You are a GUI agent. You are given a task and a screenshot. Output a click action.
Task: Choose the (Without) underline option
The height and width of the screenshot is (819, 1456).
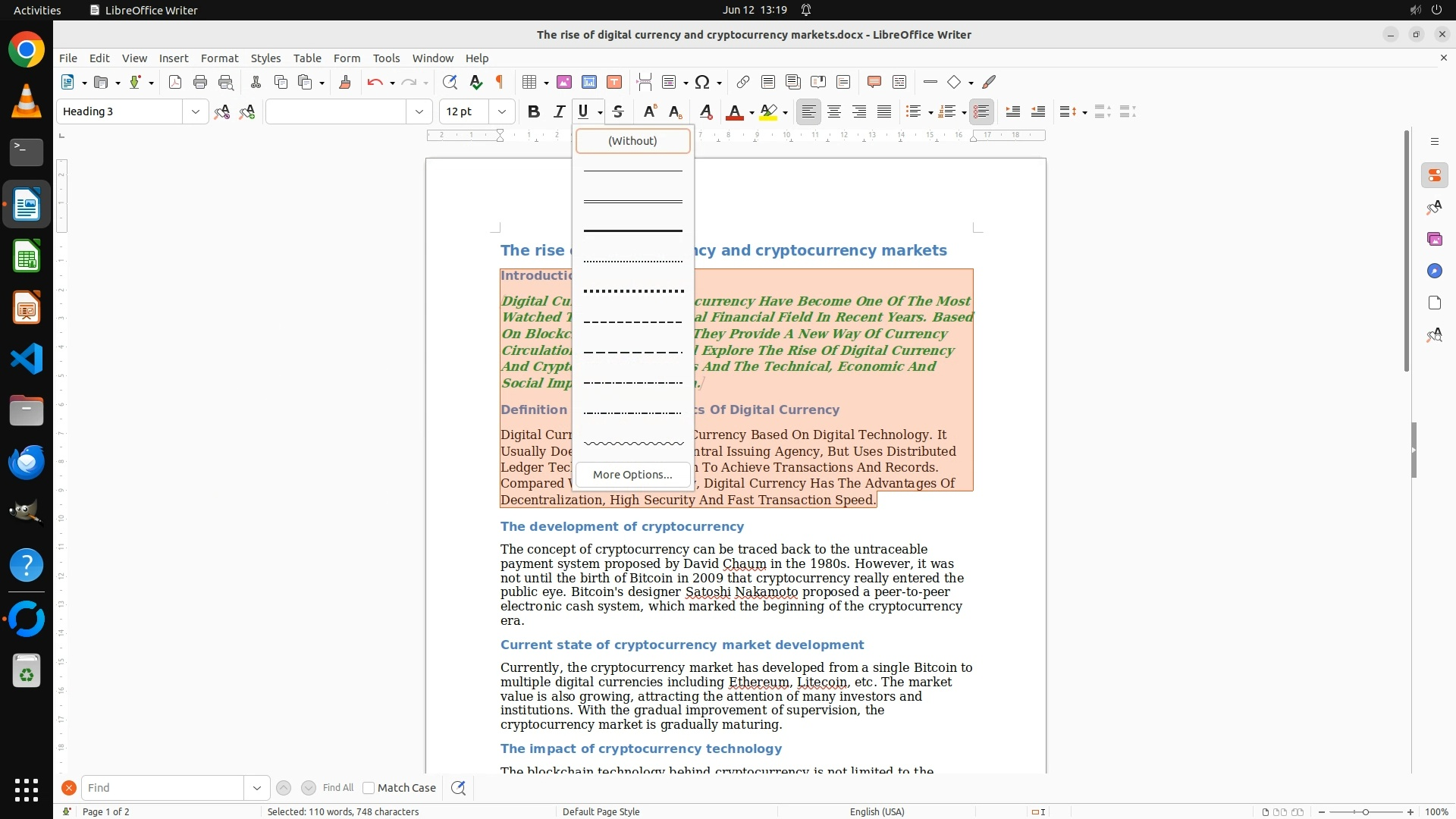coord(632,140)
